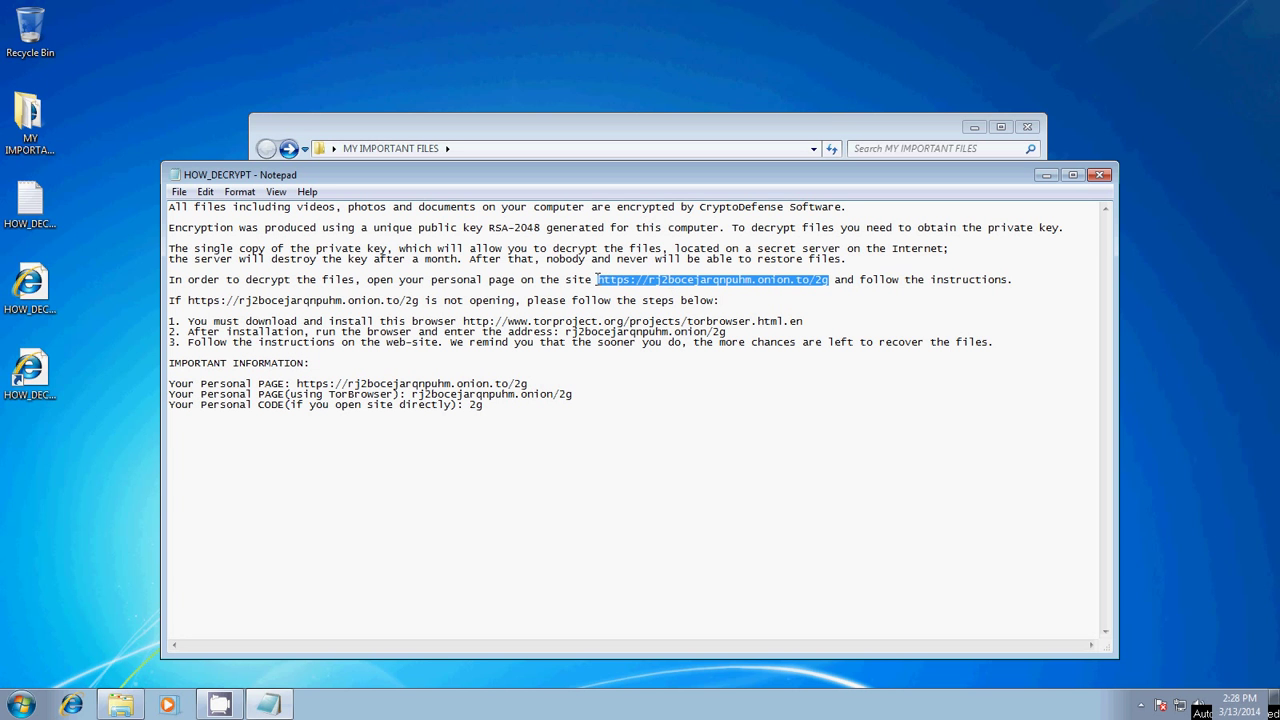This screenshot has width=1280, height=720.
Task: Click the line starting '2. After installation'
Action: click(447, 332)
